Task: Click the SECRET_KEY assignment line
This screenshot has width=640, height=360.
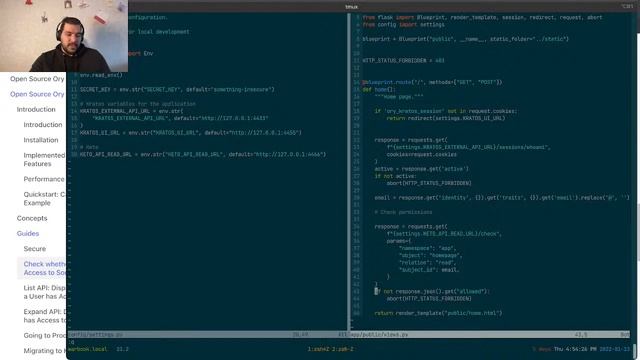Action: click(x=177, y=89)
